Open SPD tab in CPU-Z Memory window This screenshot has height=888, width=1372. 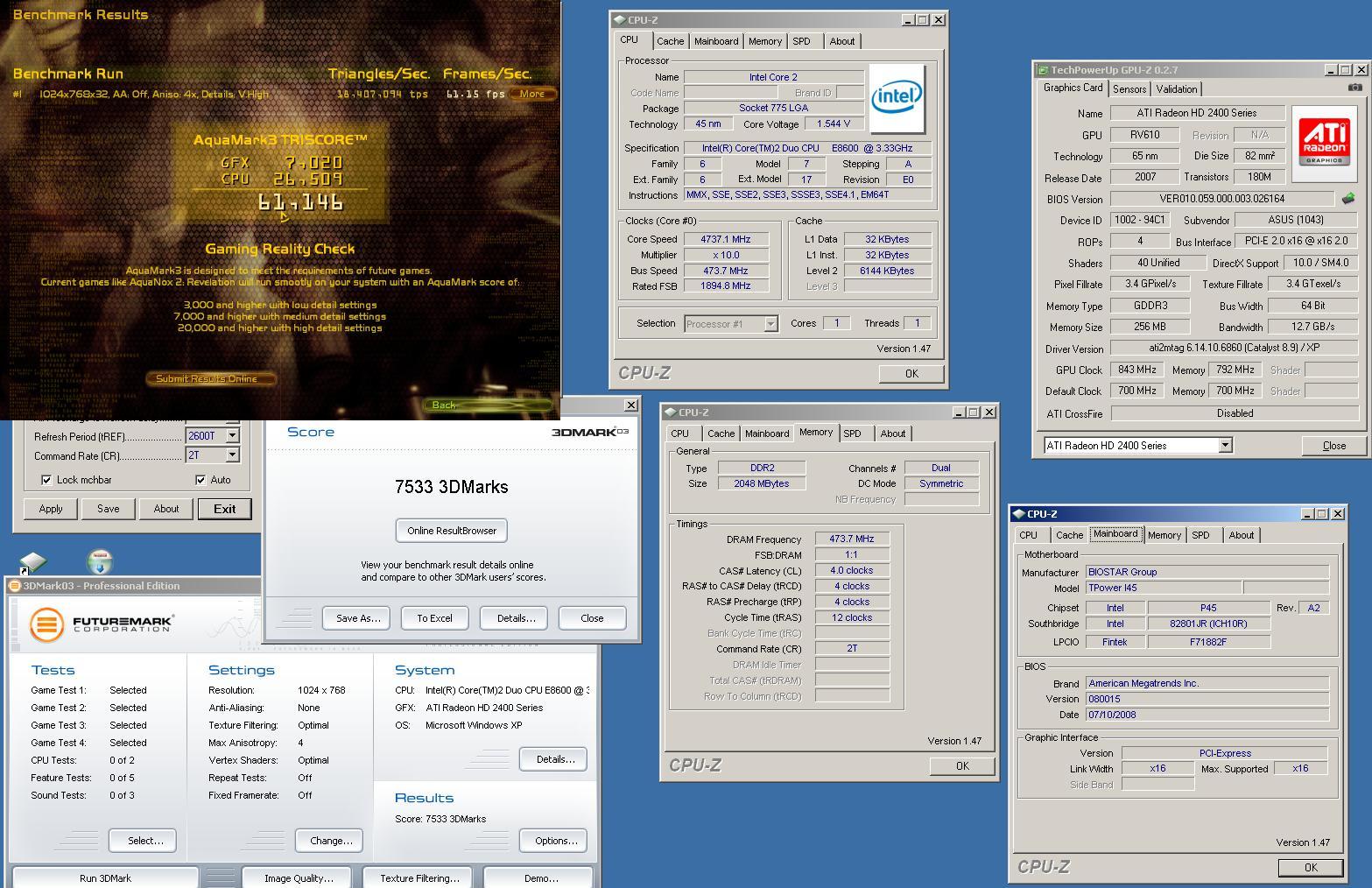pos(852,433)
